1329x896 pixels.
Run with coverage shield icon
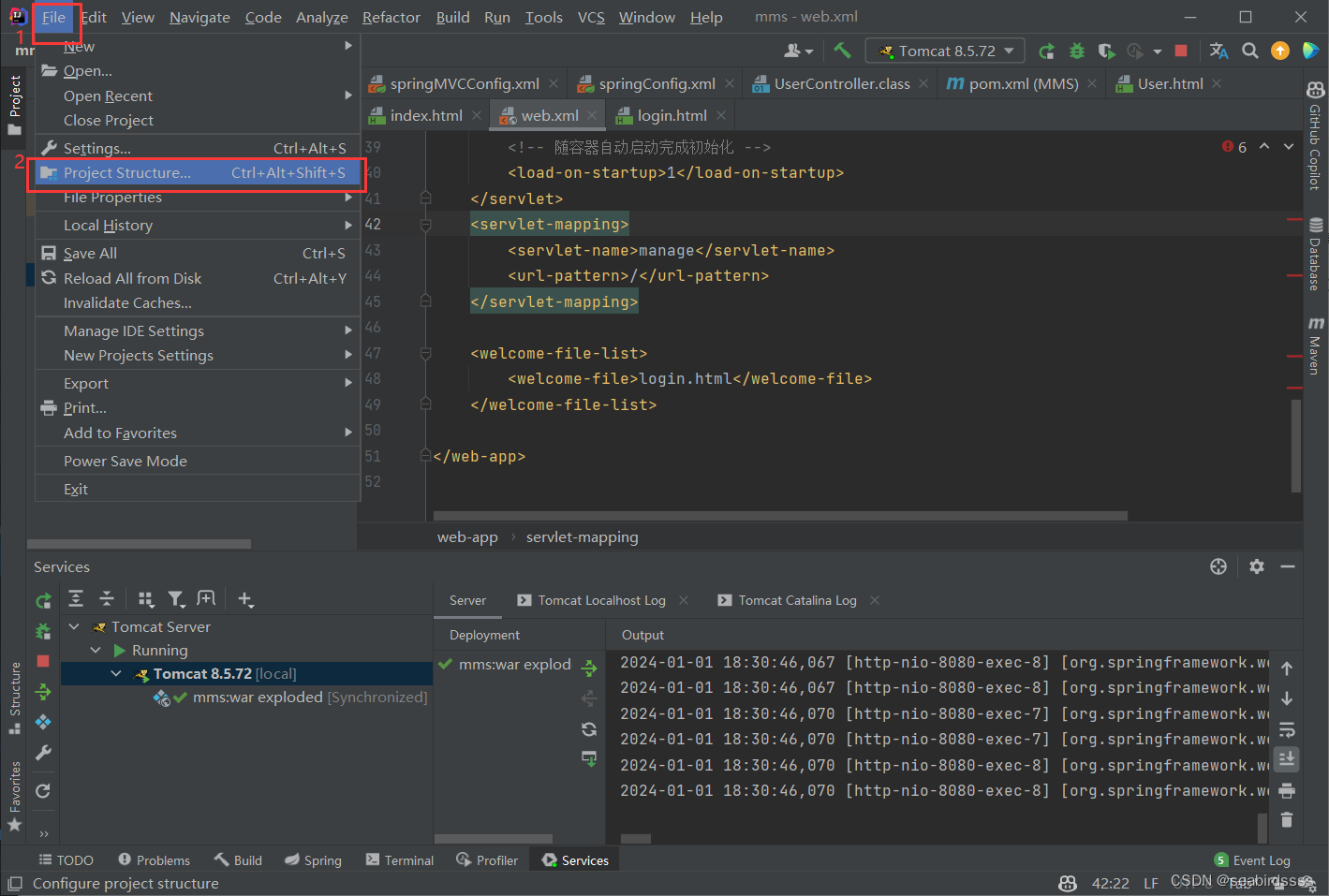[1106, 51]
